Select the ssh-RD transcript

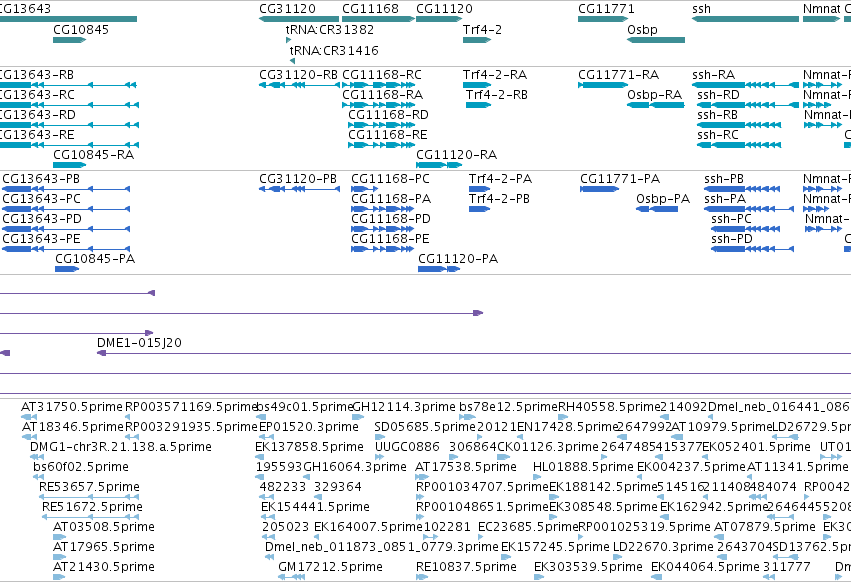[748, 105]
